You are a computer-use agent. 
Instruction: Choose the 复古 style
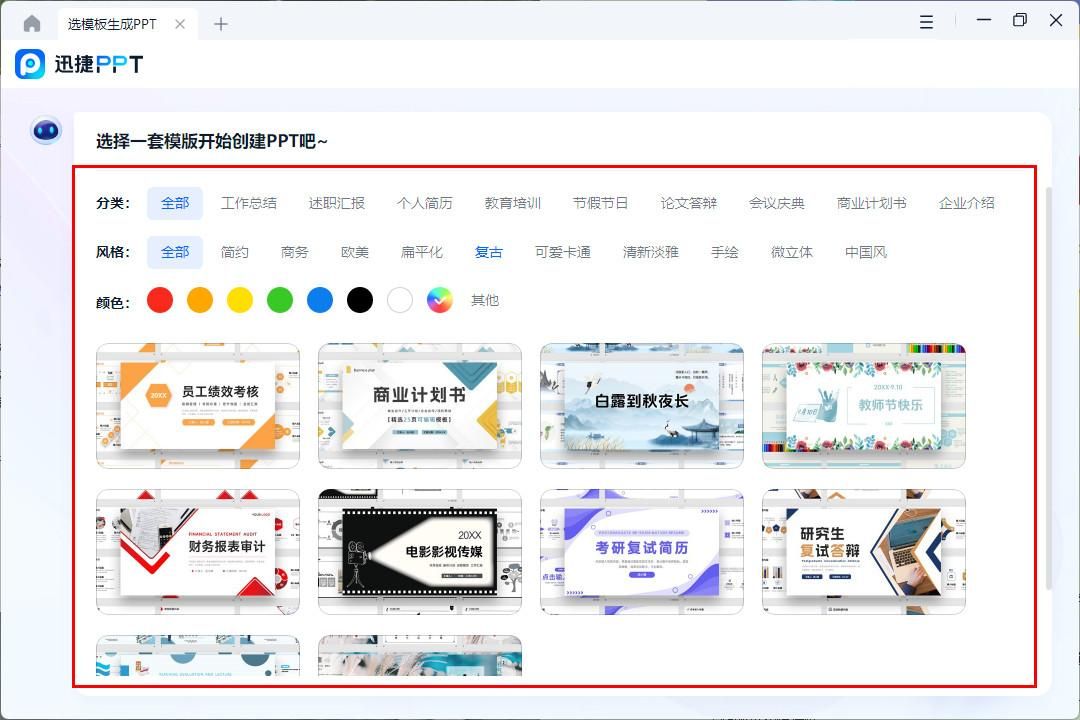coord(489,252)
